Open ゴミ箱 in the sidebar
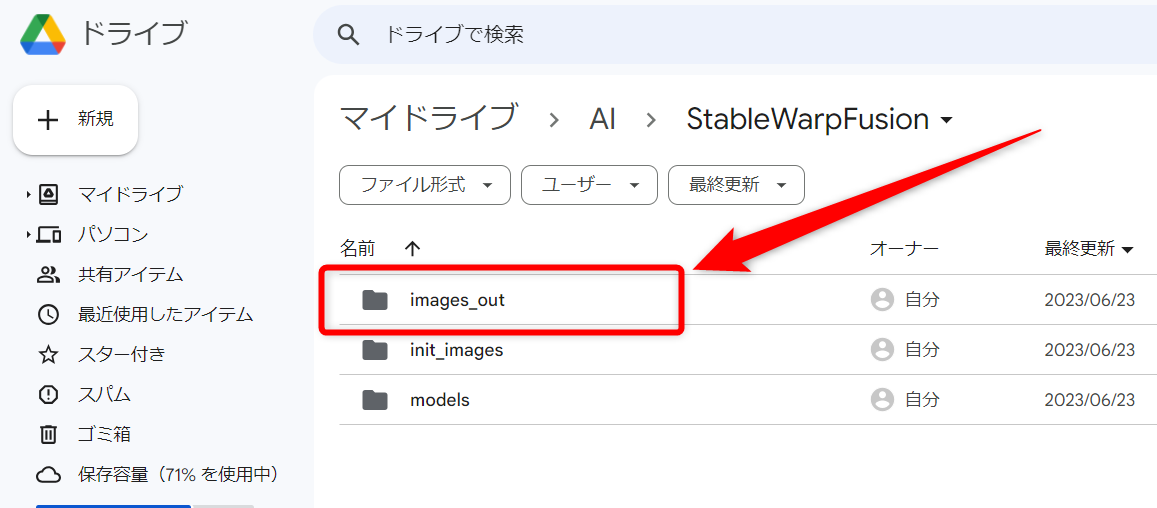 pos(104,433)
